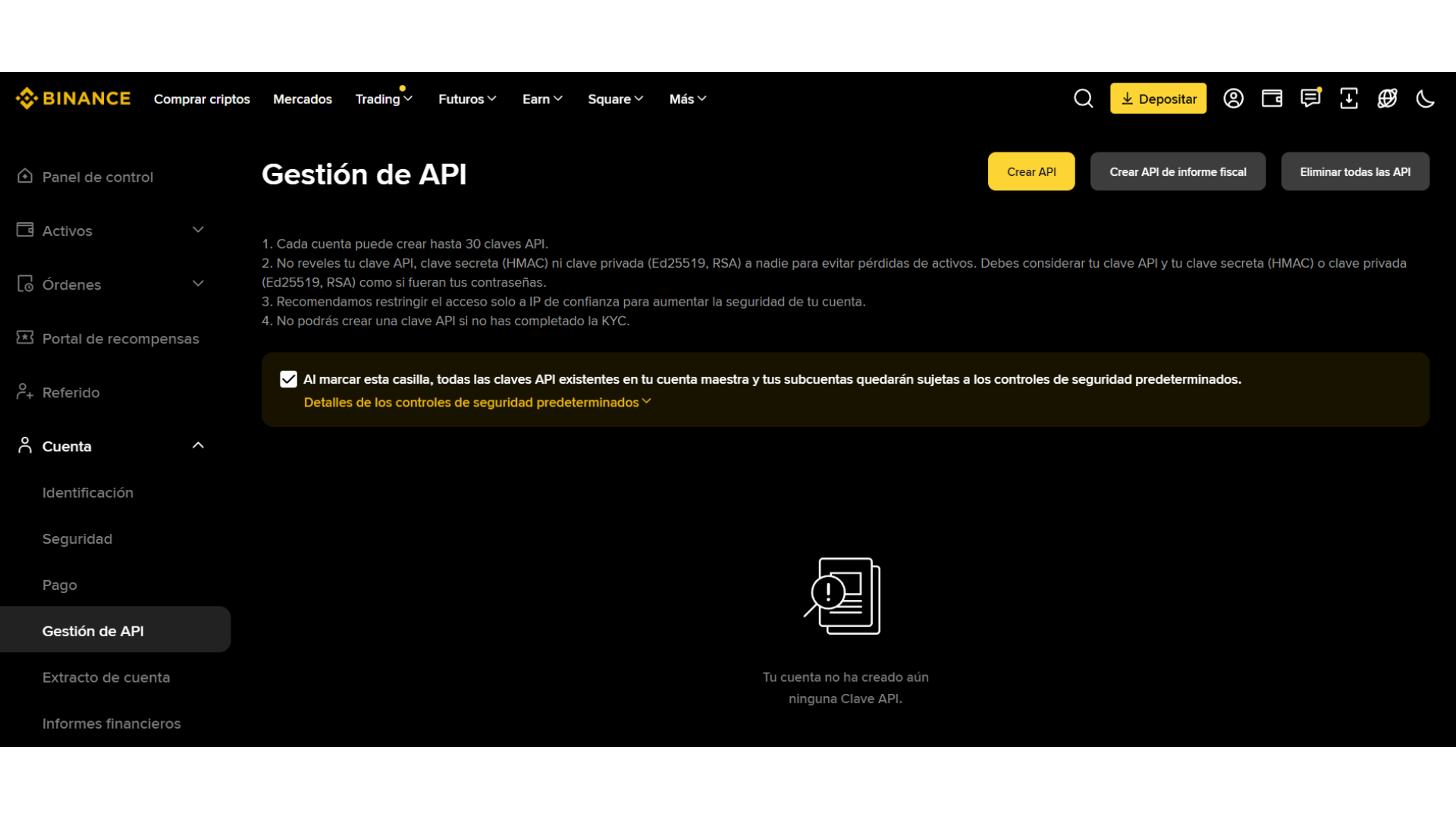Screen dimensions: 1456x819
Task: Toggle dark mode with the moon icon
Action: pos(1426,98)
